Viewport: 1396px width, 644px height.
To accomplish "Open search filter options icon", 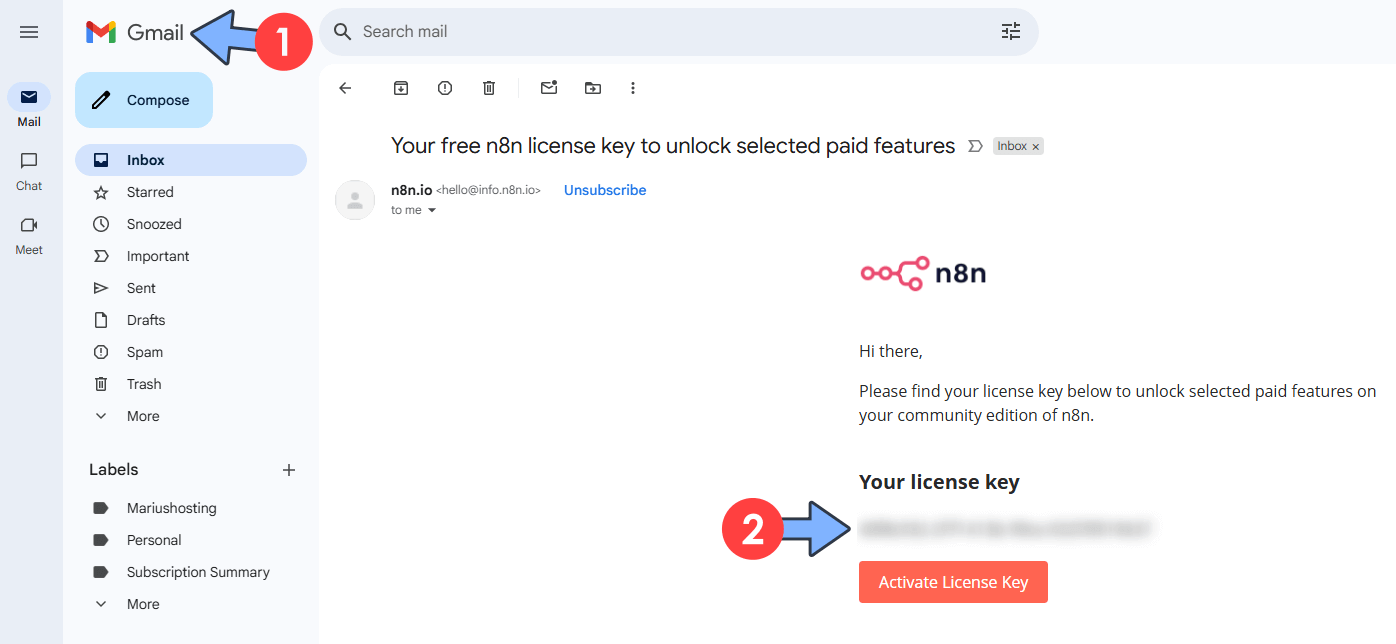I will pos(1011,32).
